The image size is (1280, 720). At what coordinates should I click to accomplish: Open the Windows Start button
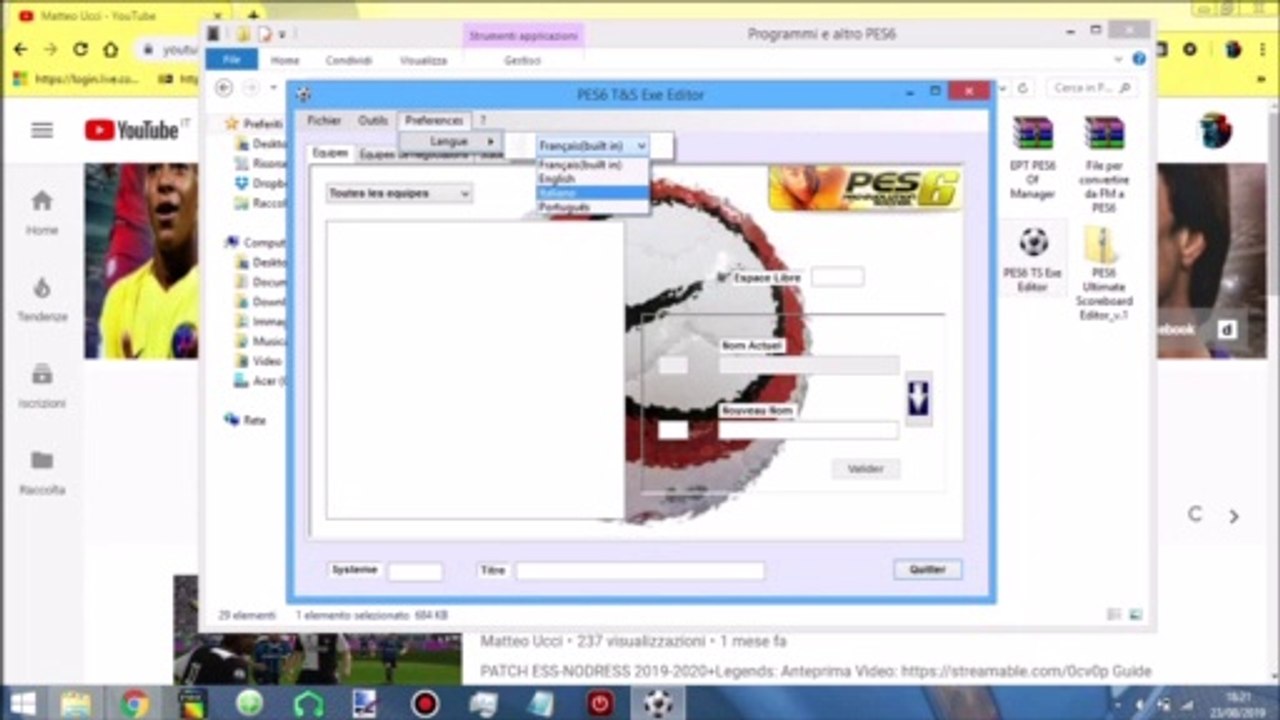[22, 703]
